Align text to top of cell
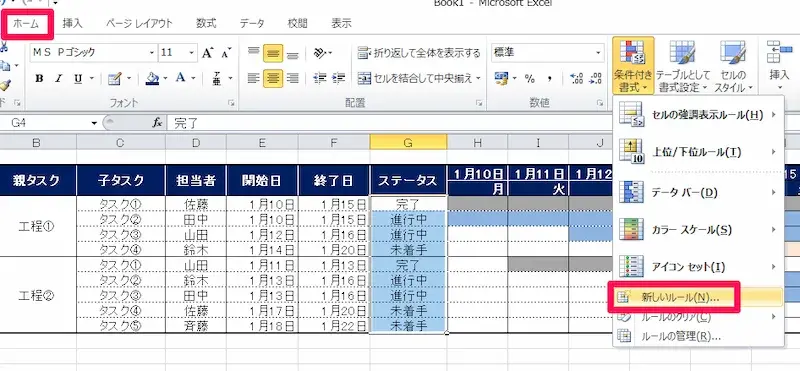 pos(254,52)
